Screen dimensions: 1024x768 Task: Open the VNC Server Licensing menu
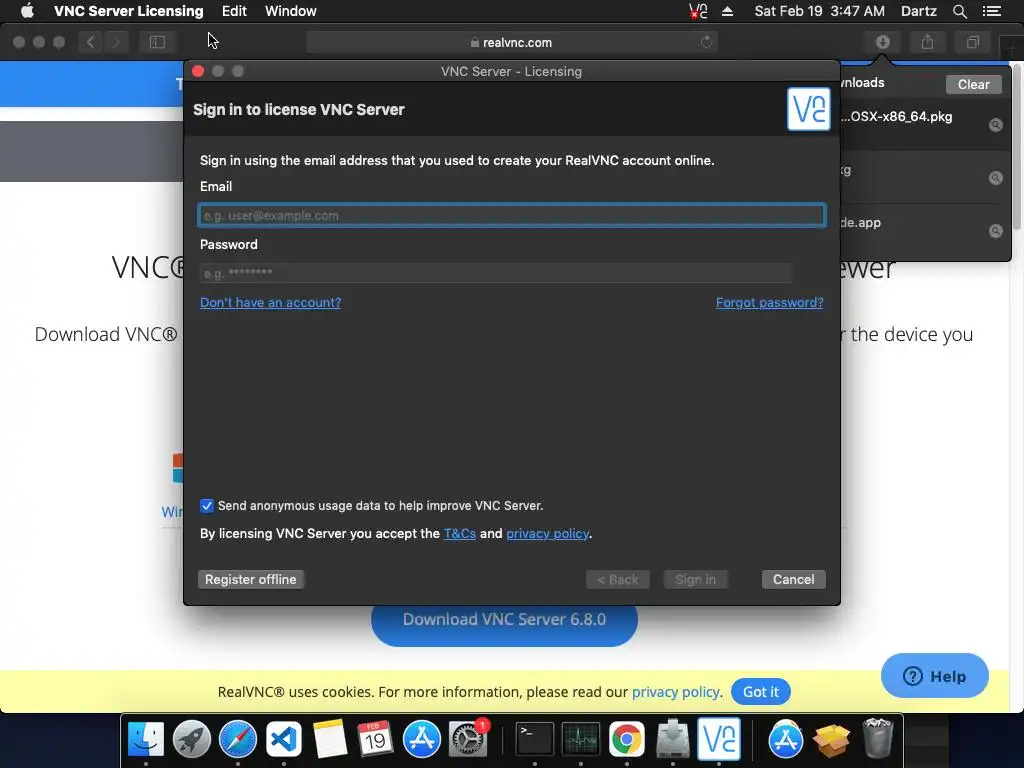click(x=129, y=11)
